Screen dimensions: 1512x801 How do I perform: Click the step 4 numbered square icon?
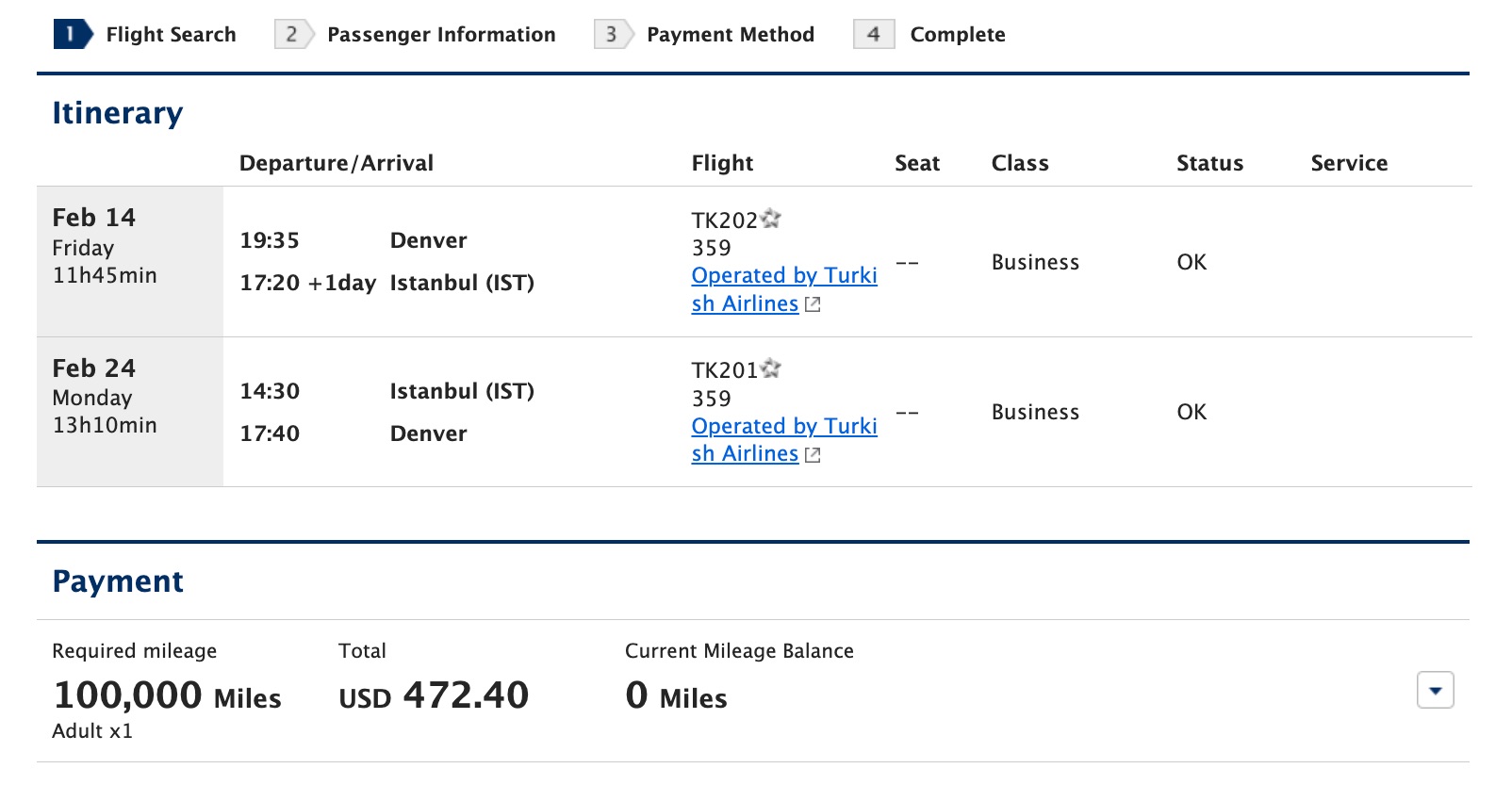point(873,34)
